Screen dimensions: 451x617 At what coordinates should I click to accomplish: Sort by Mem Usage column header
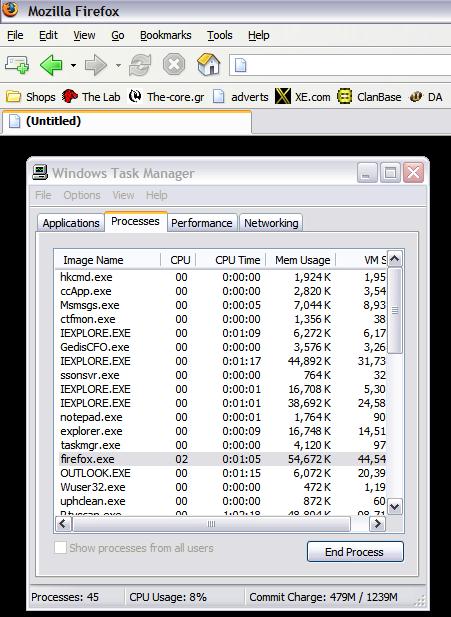[301, 260]
